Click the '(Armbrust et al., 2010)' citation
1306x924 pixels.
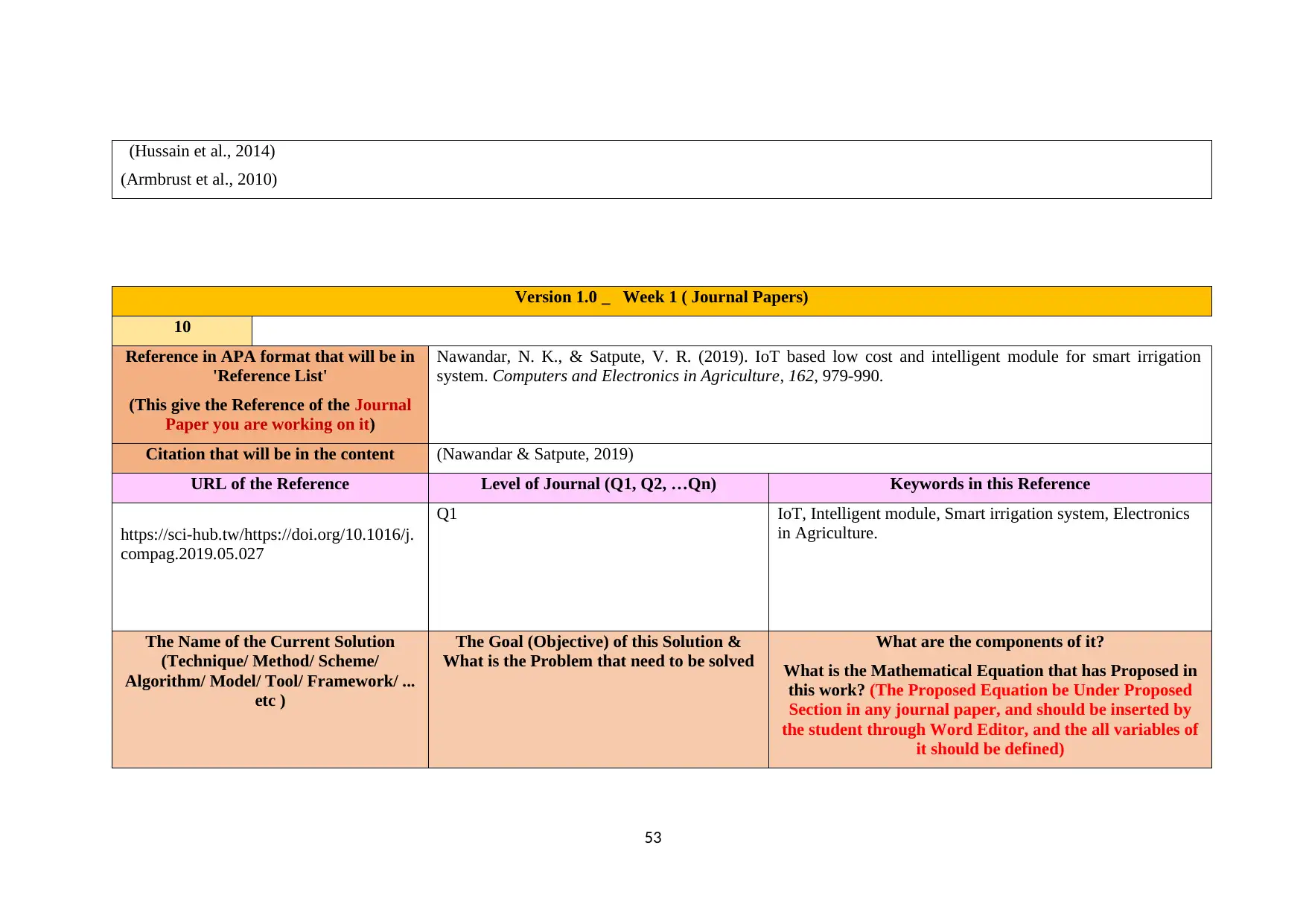click(x=199, y=179)
